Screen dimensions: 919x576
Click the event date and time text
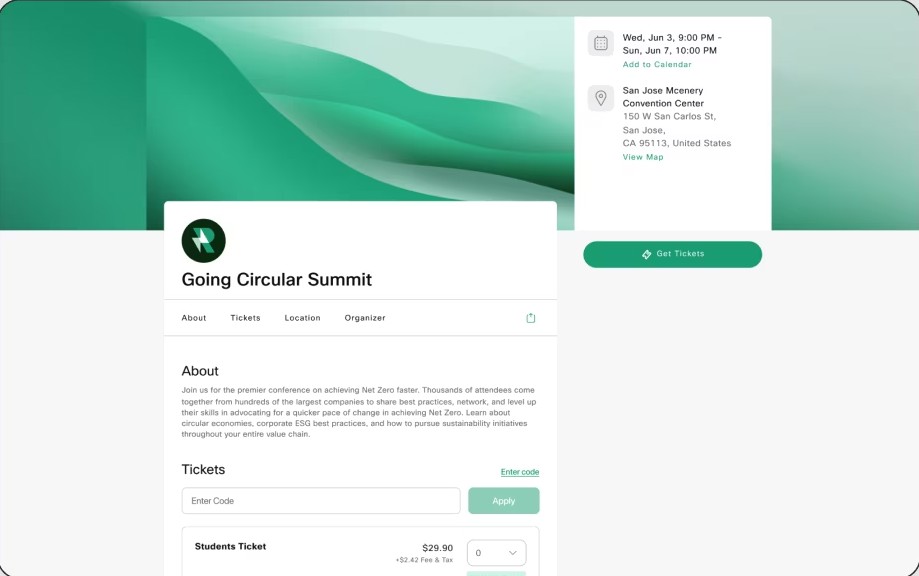pos(670,44)
